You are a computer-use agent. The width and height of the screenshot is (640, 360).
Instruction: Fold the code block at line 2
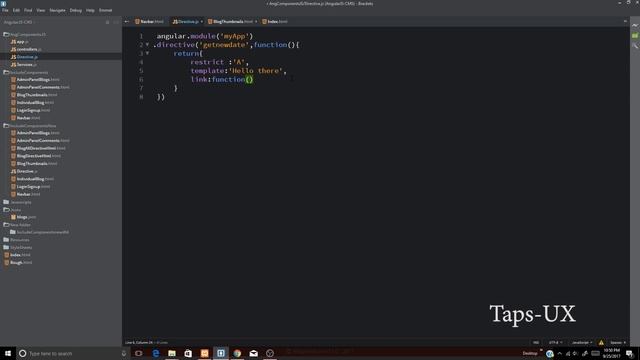tap(147, 44)
